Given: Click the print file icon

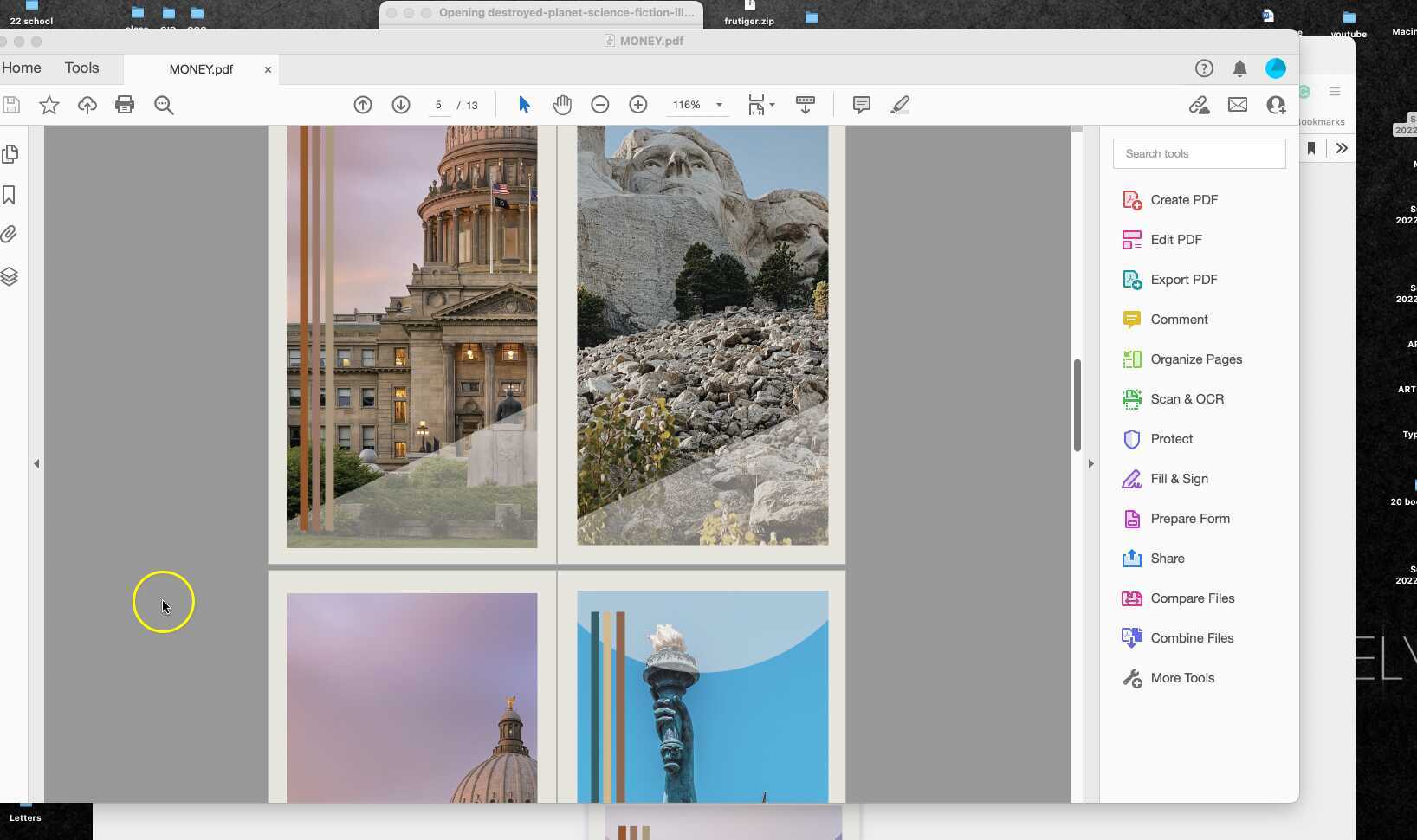Looking at the screenshot, I should pos(125,105).
